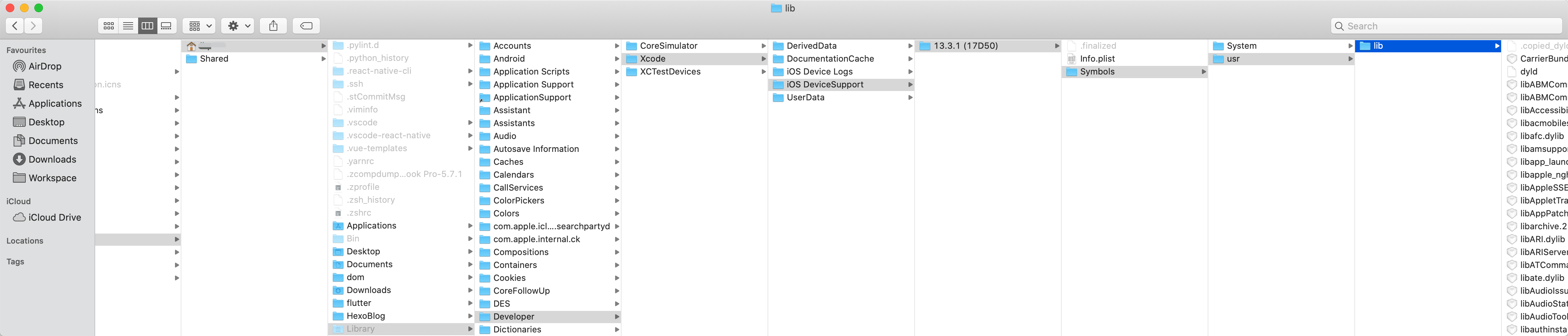Open the Workspace sidebar folder
The height and width of the screenshot is (336, 1568).
pyautogui.click(x=45, y=178)
